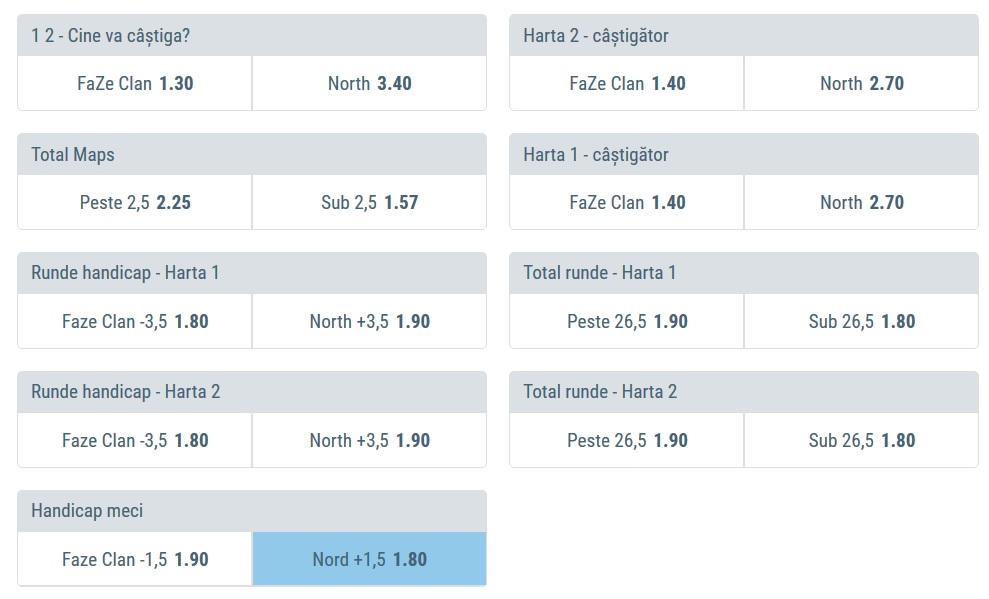This screenshot has width=989, height=599.
Task: Choose North 2.70 for Harta 2 winner
Action: [x=861, y=84]
